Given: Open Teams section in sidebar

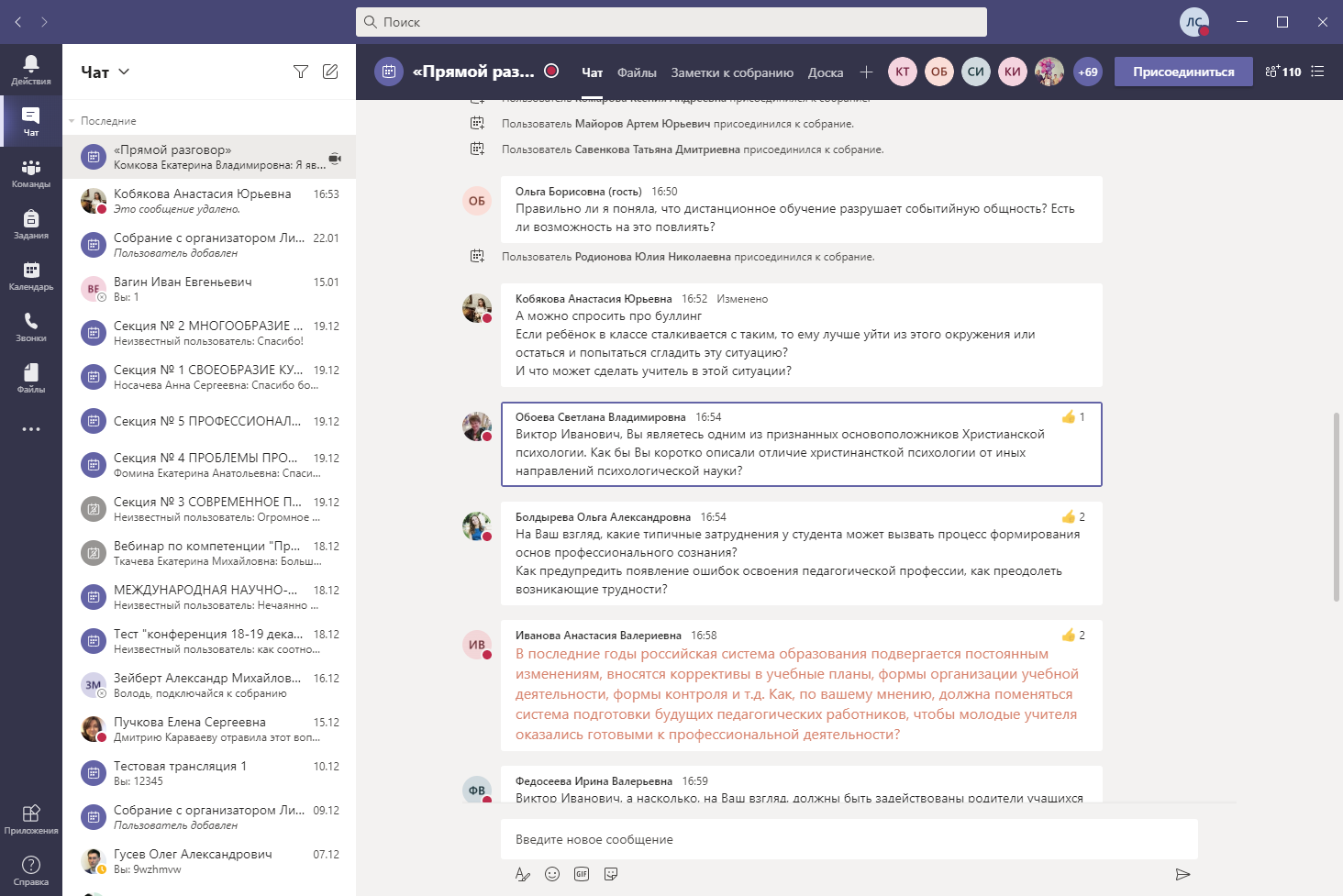Looking at the screenshot, I should pos(30,172).
